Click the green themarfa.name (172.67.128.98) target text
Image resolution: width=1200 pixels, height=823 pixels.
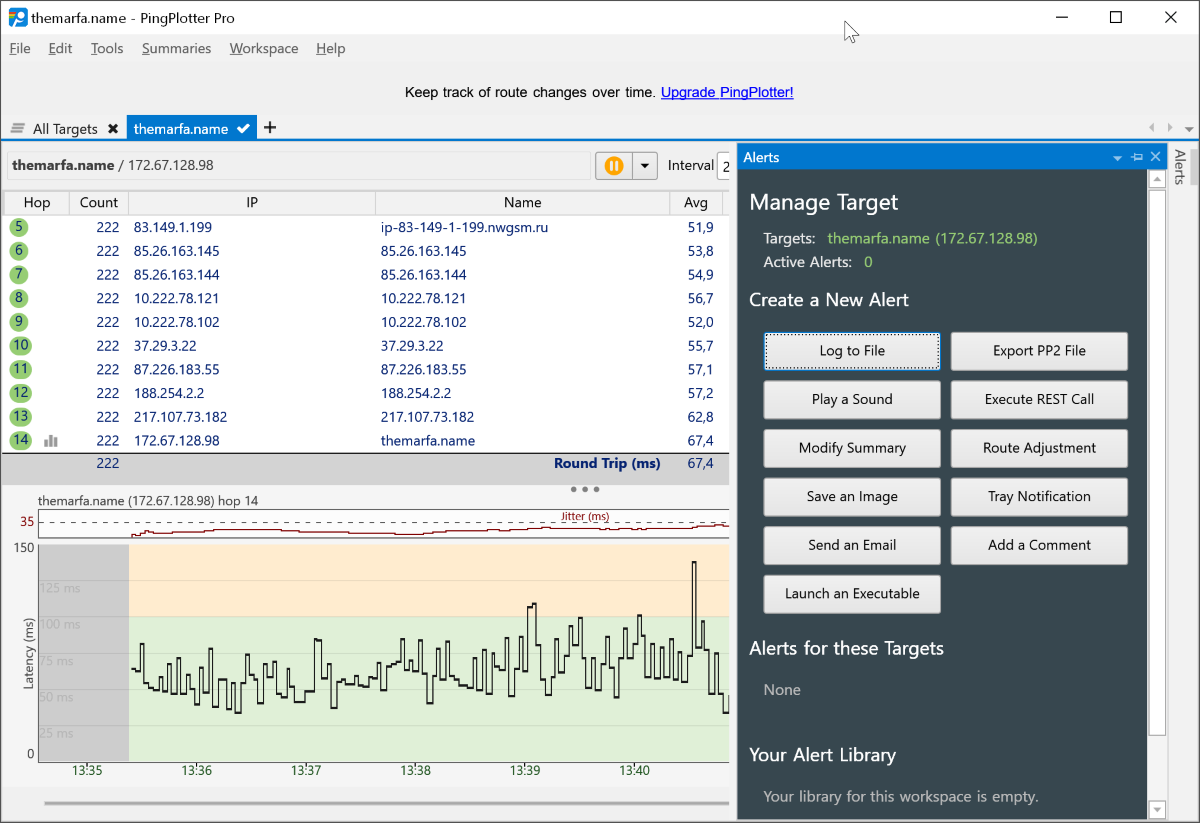coord(932,238)
